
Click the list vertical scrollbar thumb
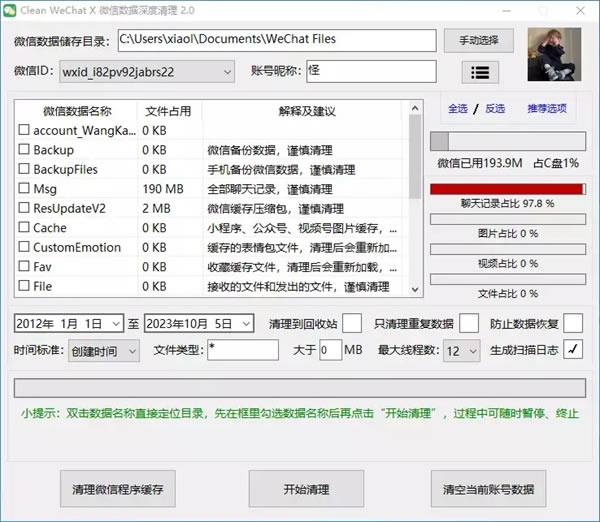point(415,157)
